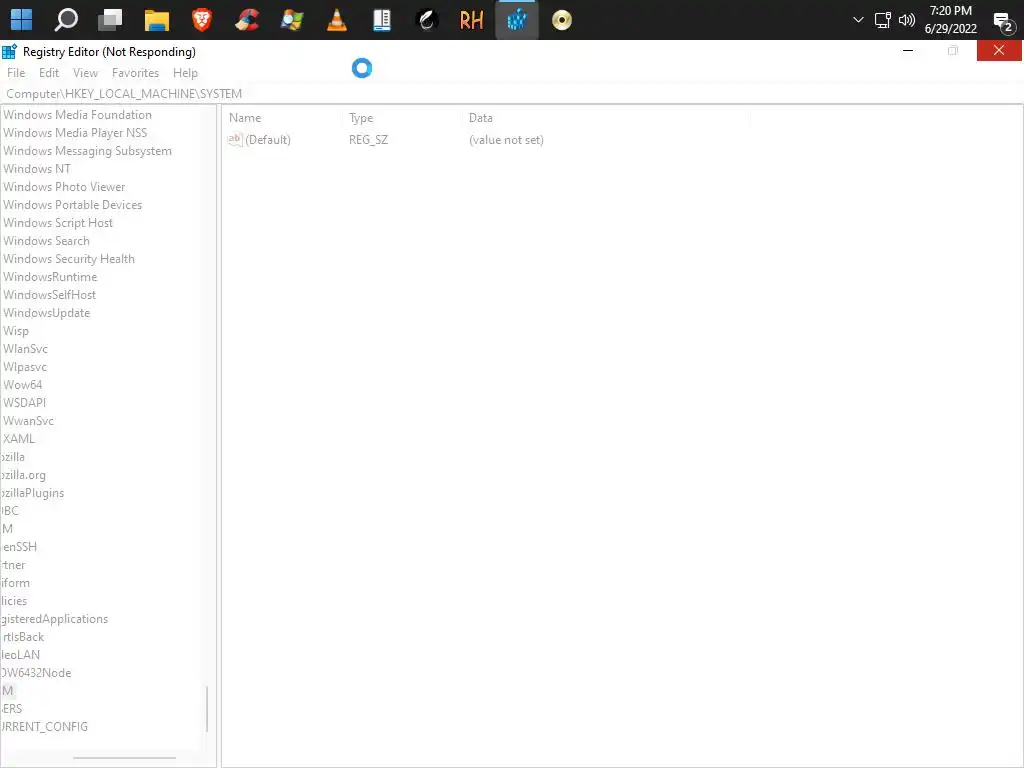Show hidden tray icons chevron

(x=858, y=20)
